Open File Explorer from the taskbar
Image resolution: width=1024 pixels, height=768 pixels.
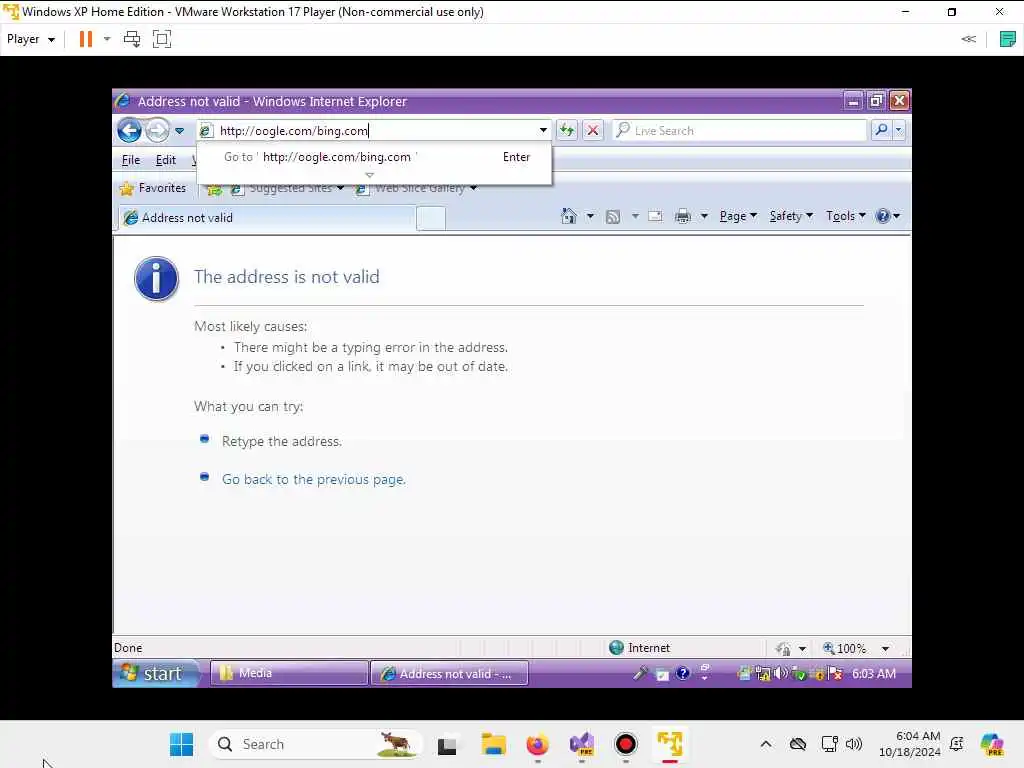coord(494,744)
